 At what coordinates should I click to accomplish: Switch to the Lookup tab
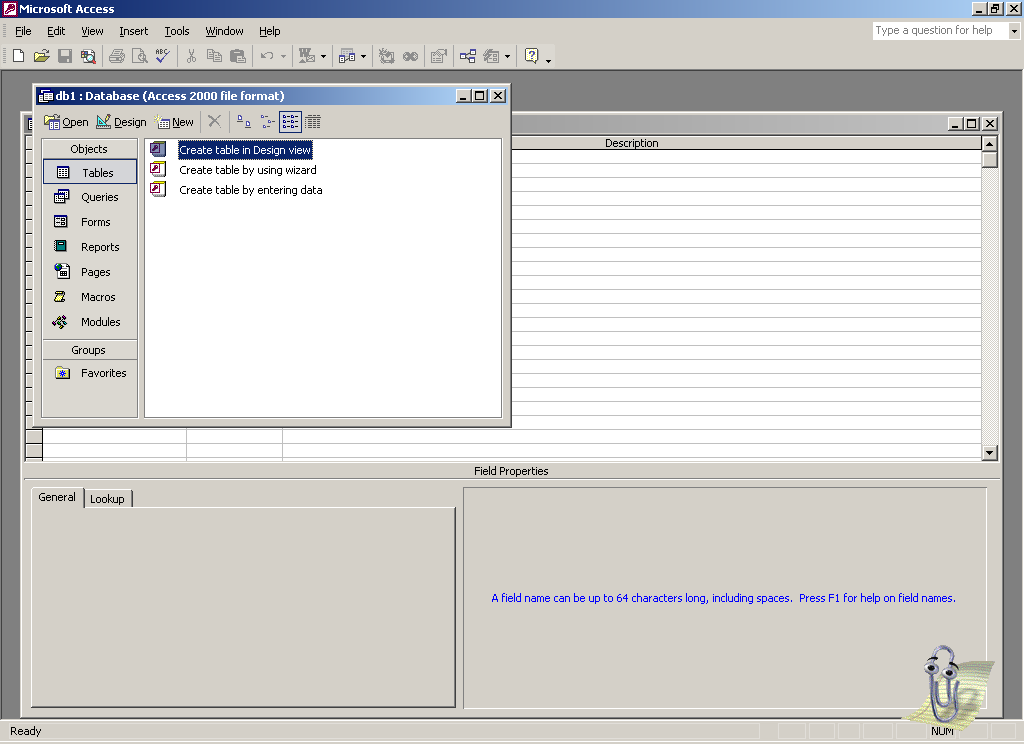pos(107,498)
